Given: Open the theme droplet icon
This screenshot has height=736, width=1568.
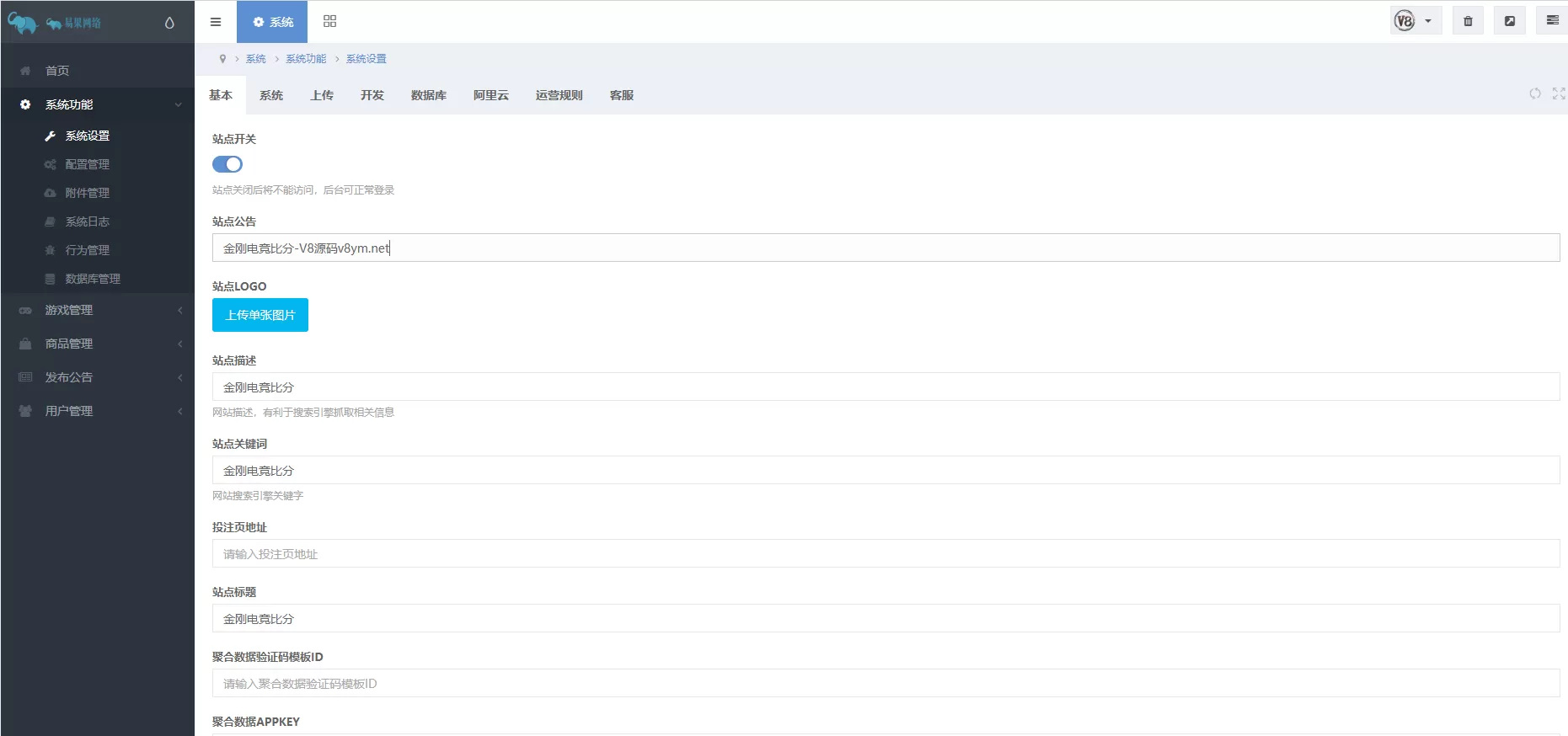Looking at the screenshot, I should click(x=169, y=23).
